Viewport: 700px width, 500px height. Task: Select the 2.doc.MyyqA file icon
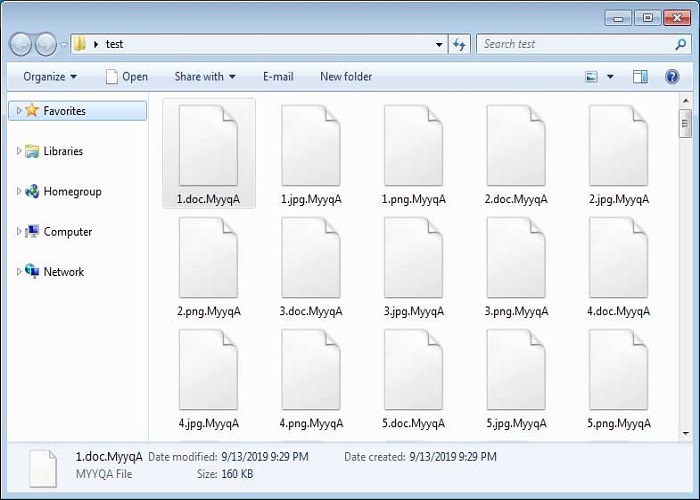[516, 146]
